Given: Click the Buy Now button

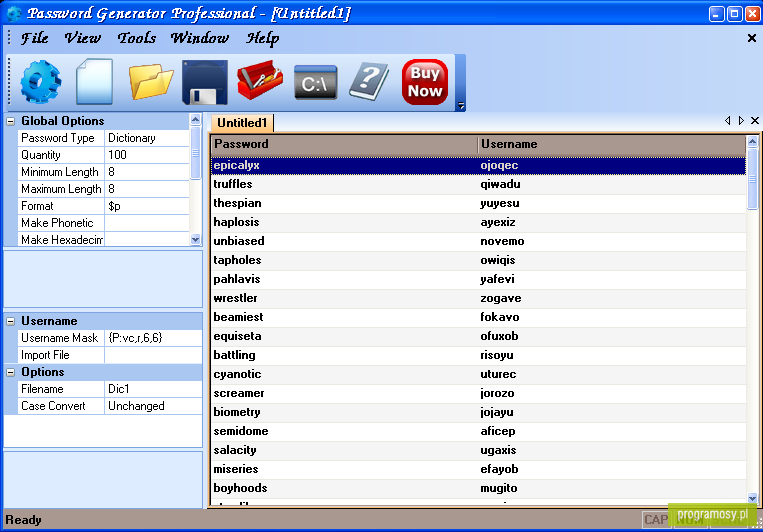Looking at the screenshot, I should tap(425, 82).
